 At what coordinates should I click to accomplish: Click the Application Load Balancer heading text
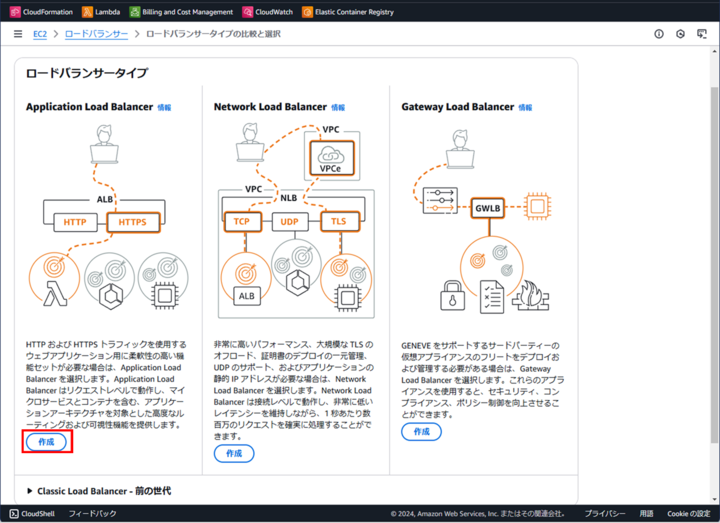pos(90,107)
